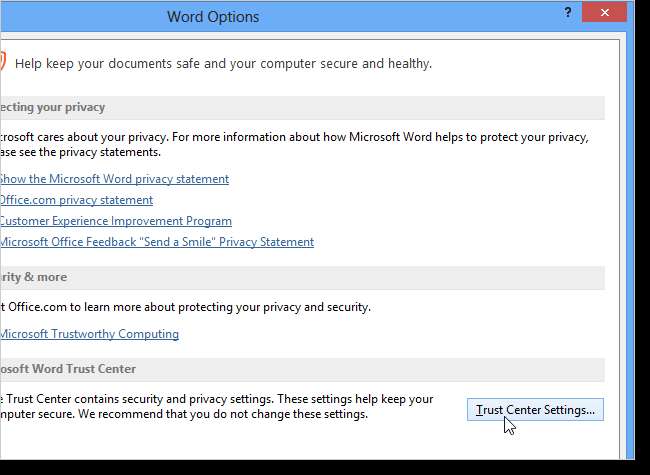Open Customer Experience Improvement Program link
Image resolution: width=650 pixels, height=475 pixels.
pos(116,221)
